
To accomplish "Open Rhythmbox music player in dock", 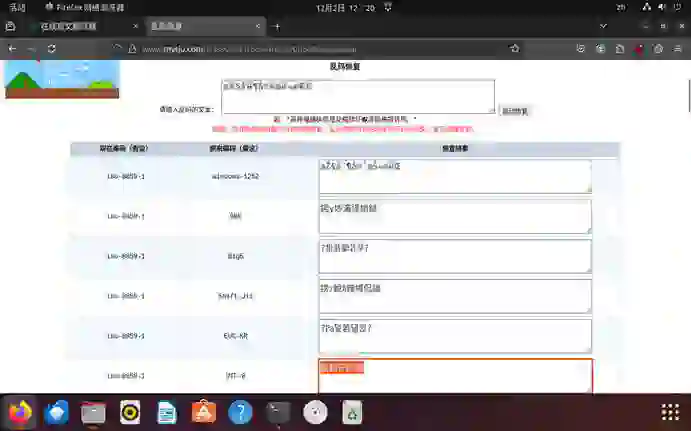I will point(130,412).
